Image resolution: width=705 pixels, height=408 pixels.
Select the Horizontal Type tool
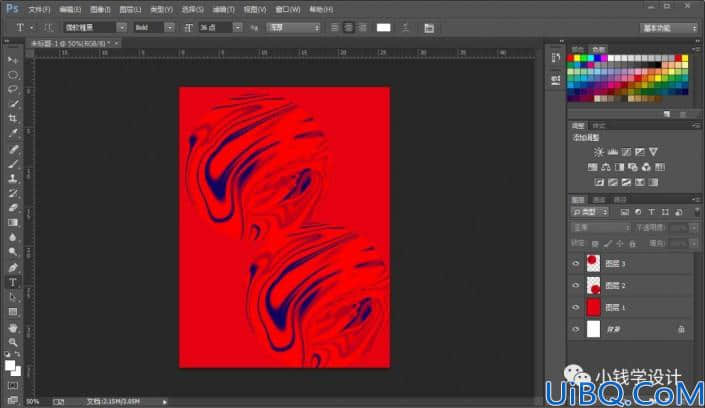pos(13,282)
